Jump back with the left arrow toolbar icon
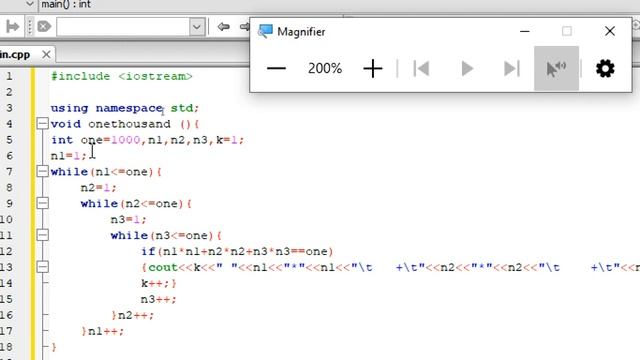The height and width of the screenshot is (360, 640). click(x=223, y=27)
